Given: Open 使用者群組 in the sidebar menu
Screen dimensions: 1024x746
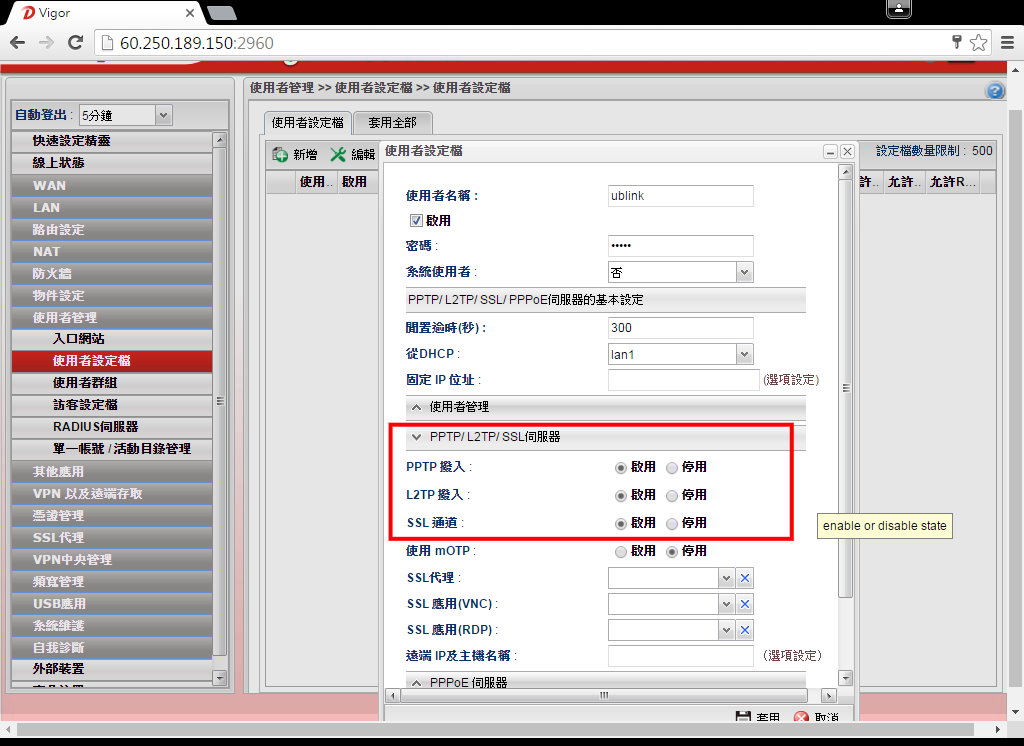Looking at the screenshot, I should pyautogui.click(x=91, y=383).
